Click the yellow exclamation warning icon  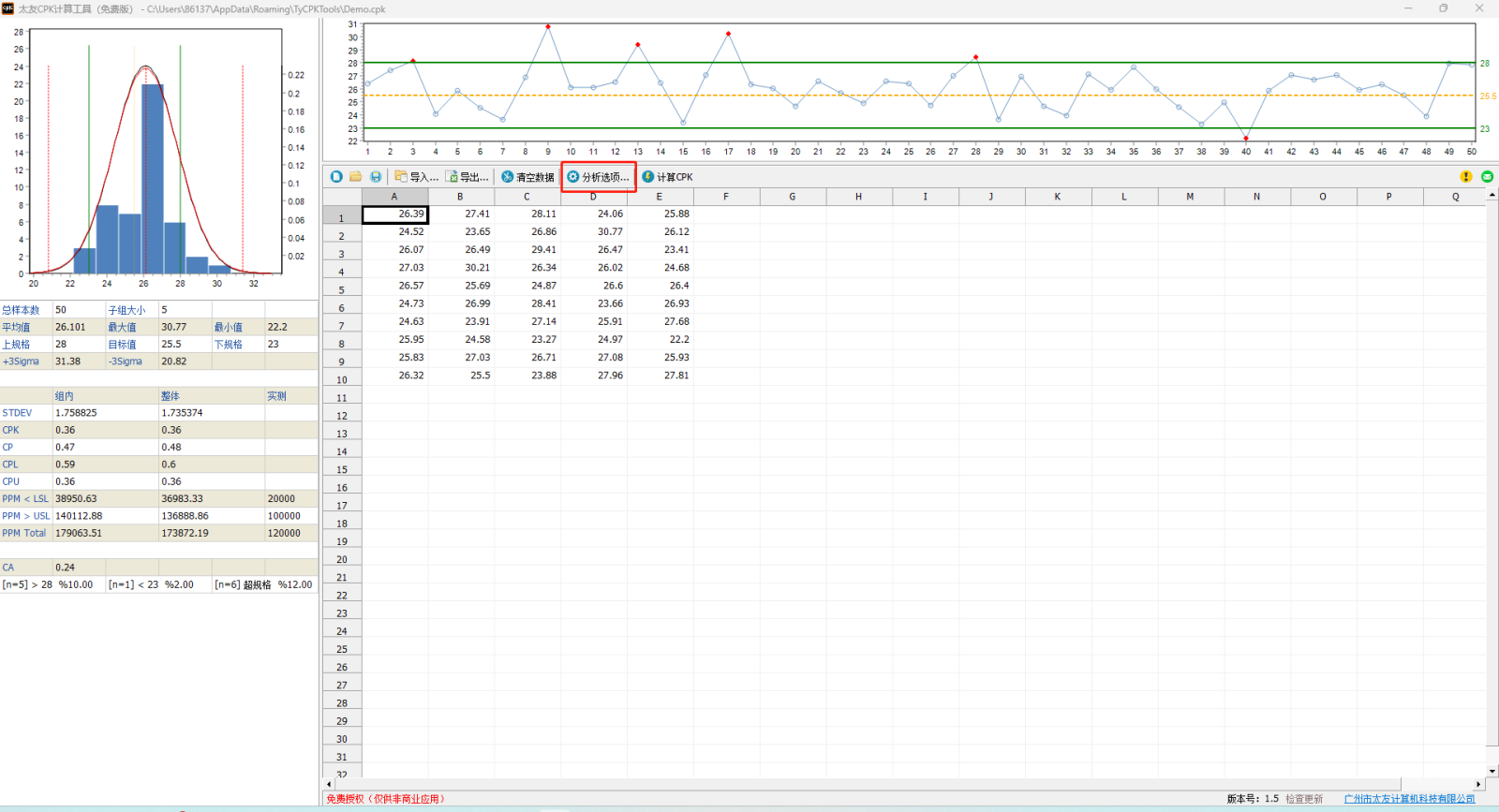coord(1466,176)
